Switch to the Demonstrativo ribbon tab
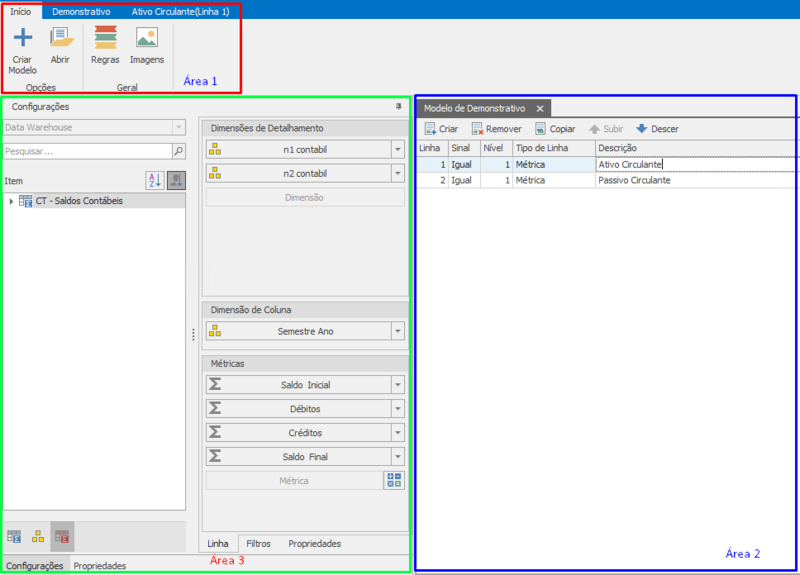 coord(81,11)
